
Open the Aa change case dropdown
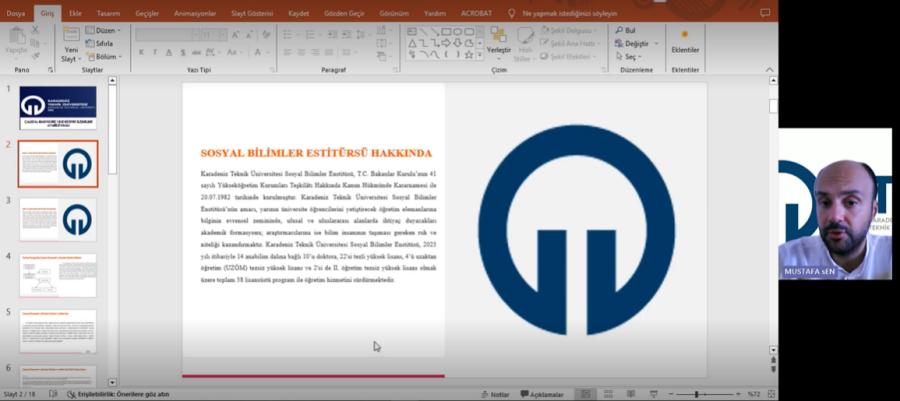234,52
